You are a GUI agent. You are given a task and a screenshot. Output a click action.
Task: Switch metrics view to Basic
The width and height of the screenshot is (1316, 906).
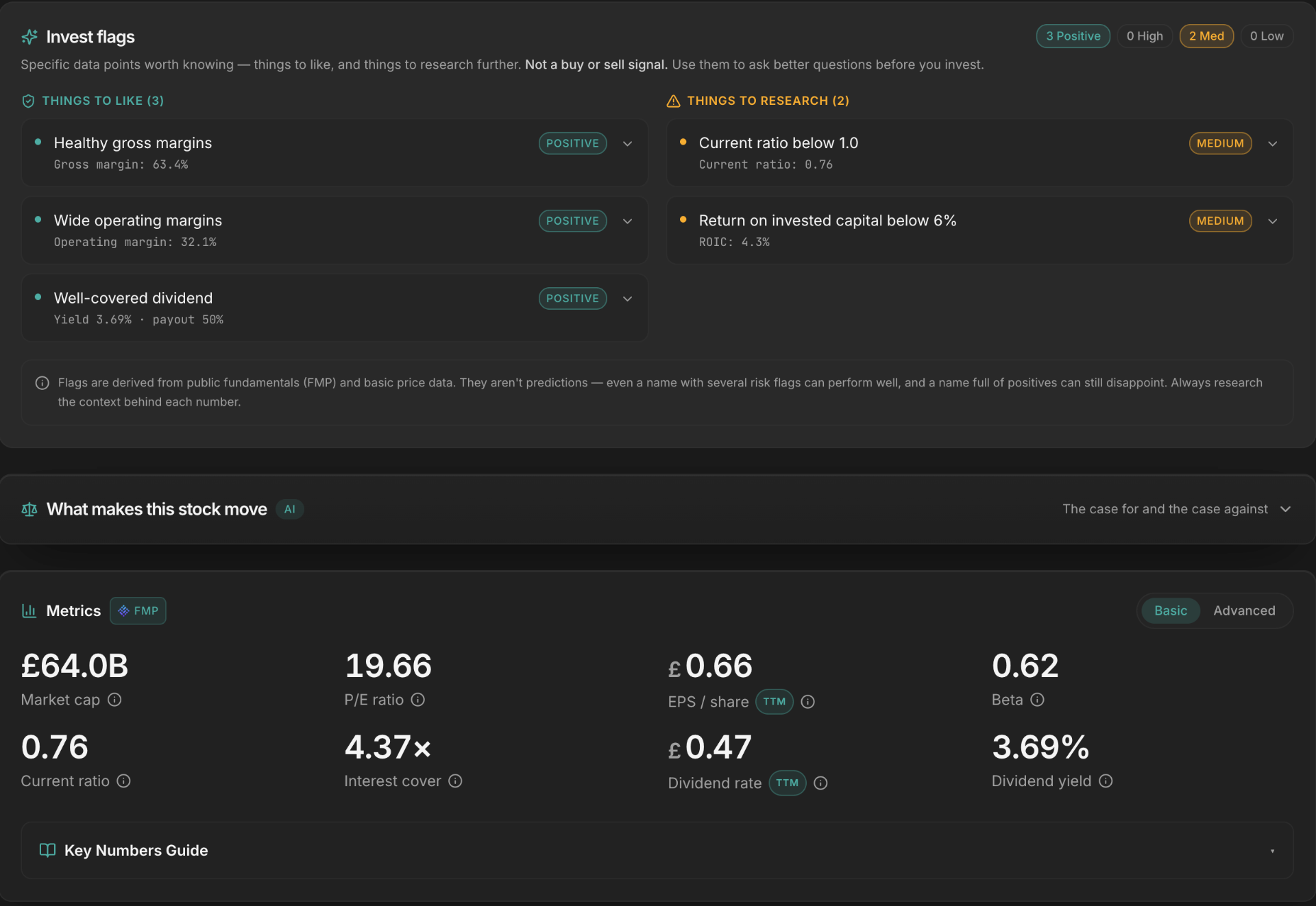point(1170,611)
